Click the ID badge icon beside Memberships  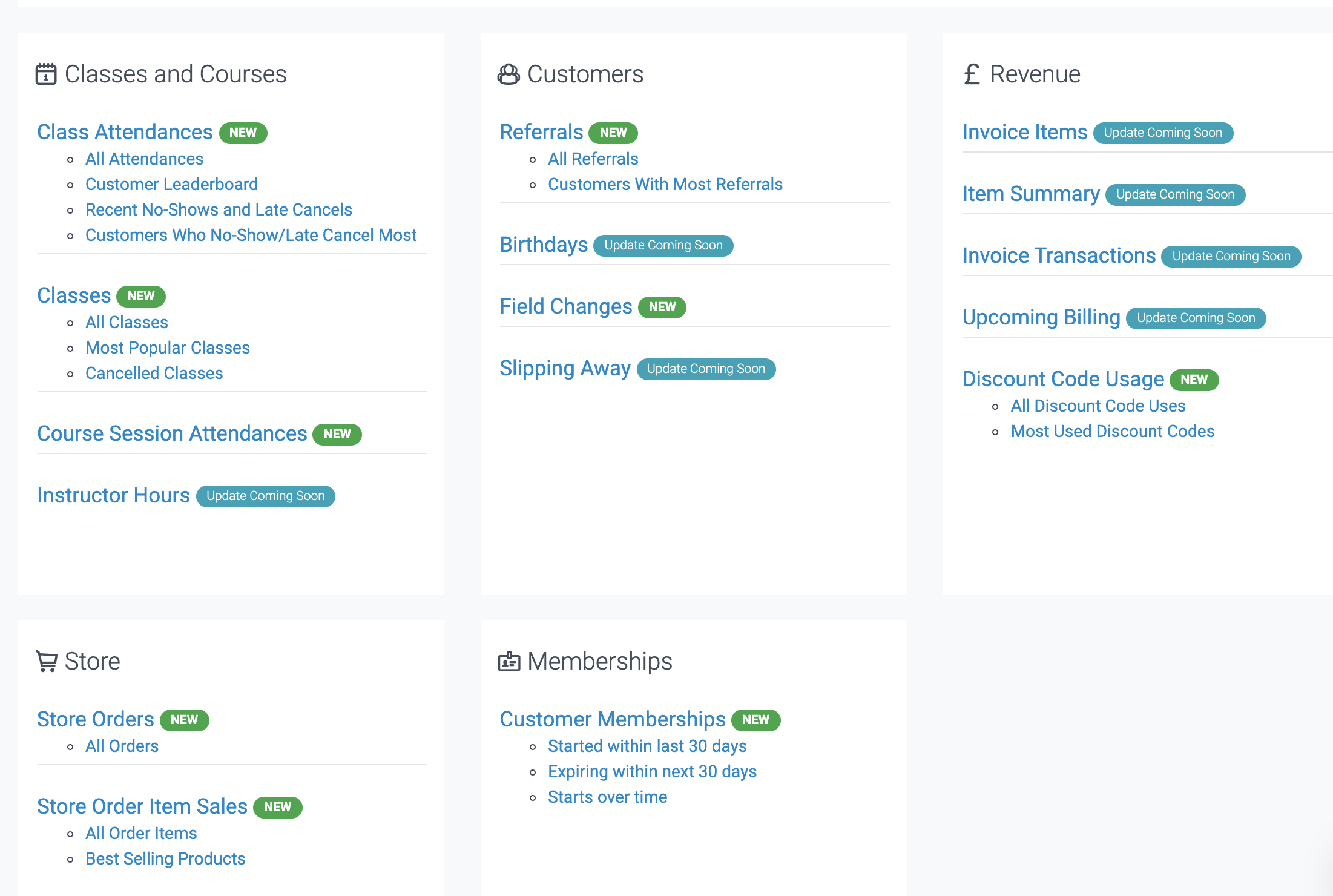point(509,661)
